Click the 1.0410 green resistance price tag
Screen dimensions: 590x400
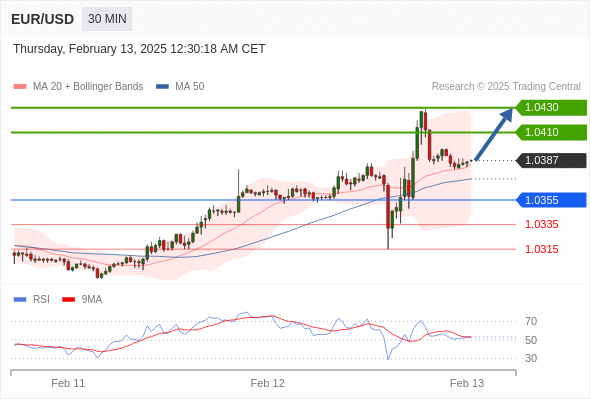551,132
